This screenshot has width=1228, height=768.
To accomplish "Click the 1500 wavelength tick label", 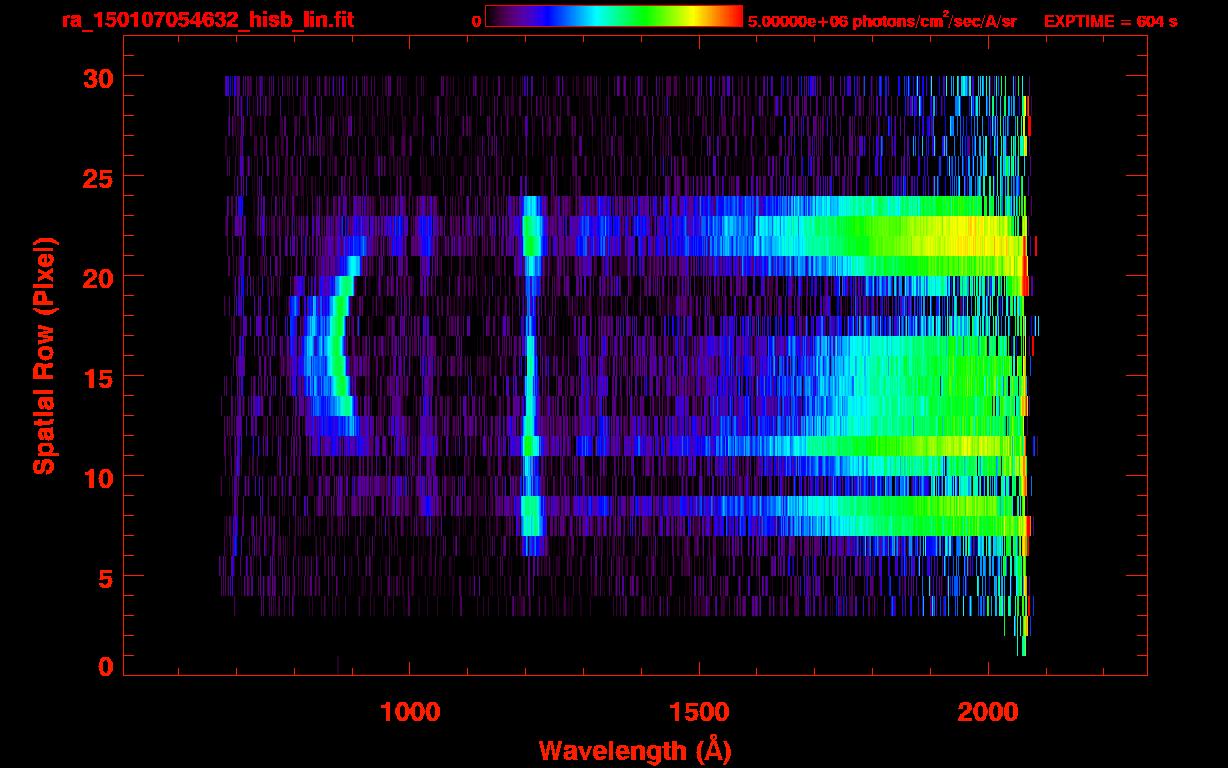I will 699,712.
